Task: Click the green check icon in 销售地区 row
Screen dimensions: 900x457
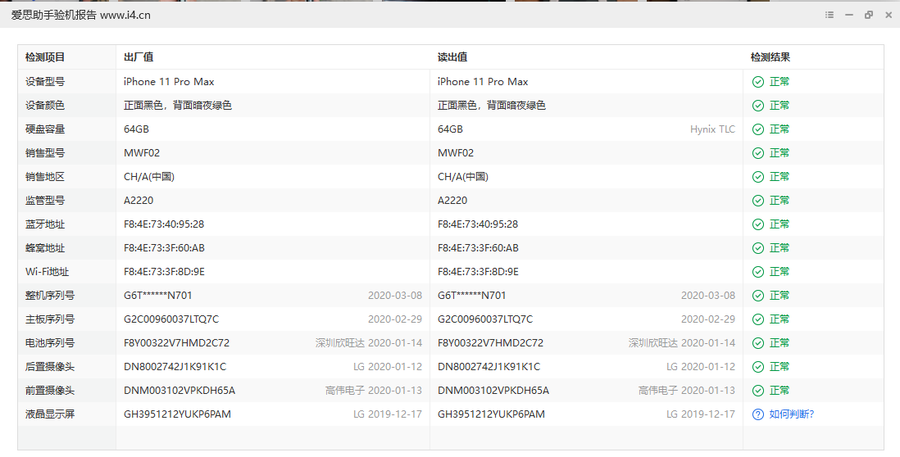Action: click(758, 177)
